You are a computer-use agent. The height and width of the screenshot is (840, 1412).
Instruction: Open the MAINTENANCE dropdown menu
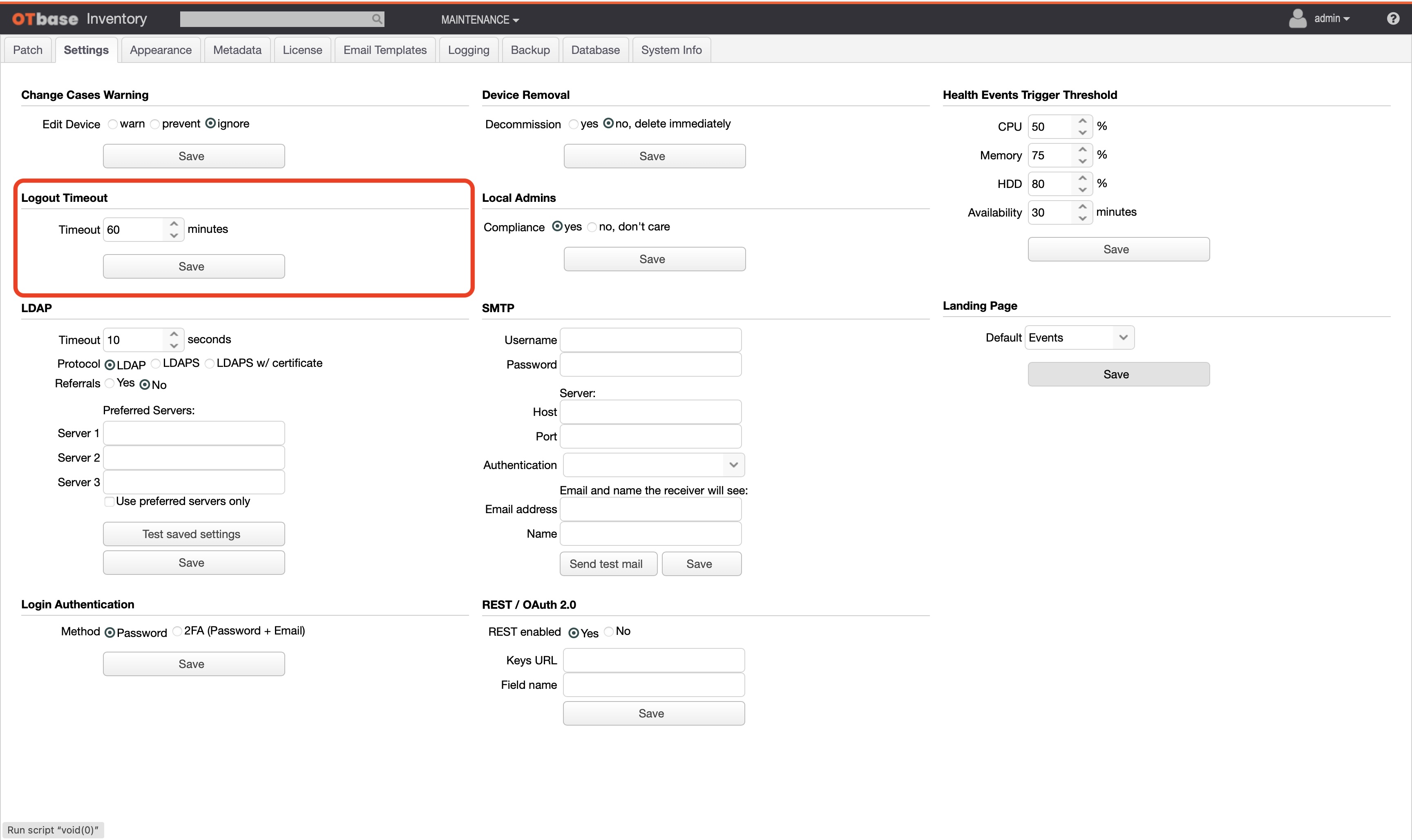(479, 20)
